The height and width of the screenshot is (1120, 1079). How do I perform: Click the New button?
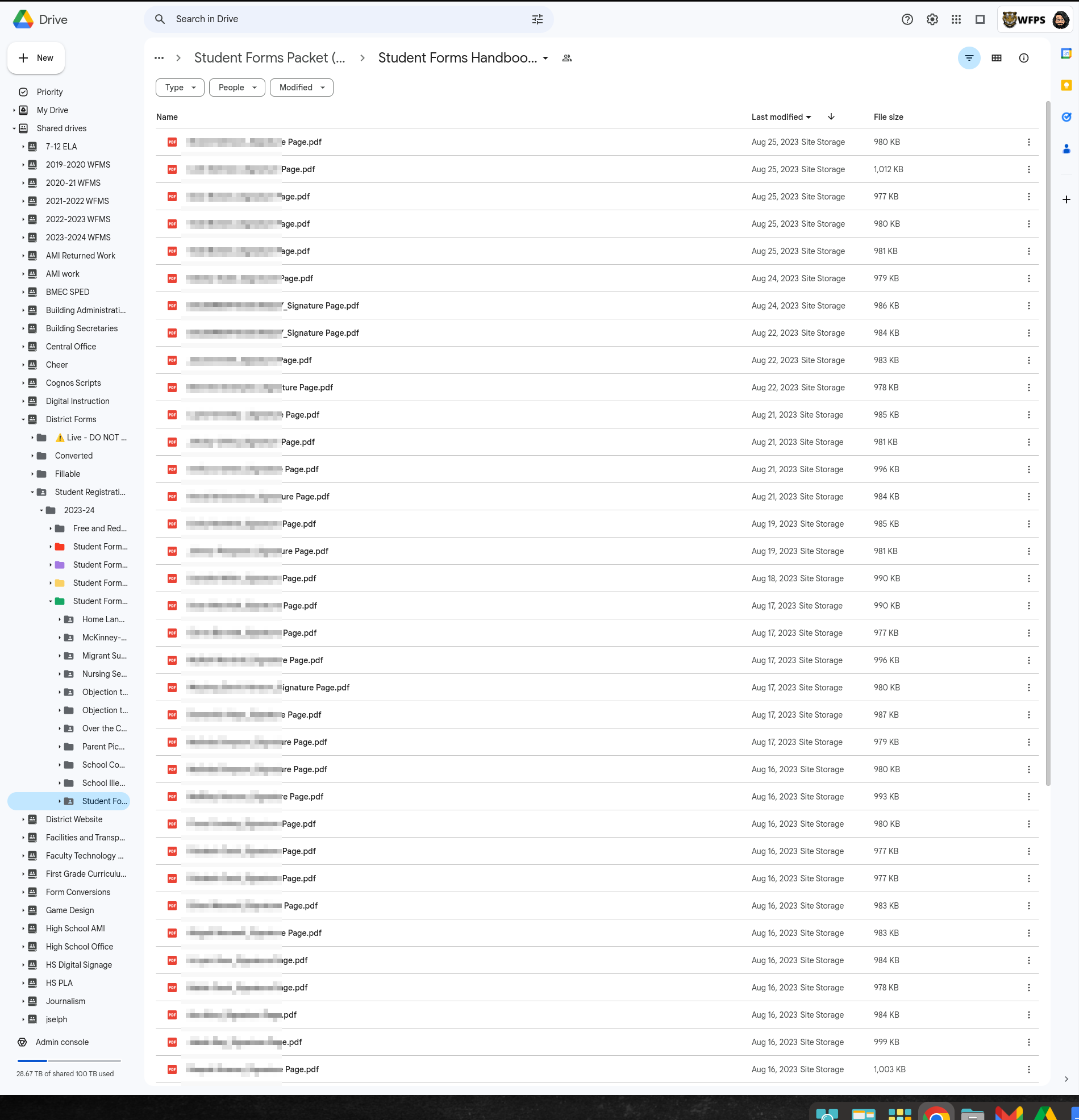(36, 58)
